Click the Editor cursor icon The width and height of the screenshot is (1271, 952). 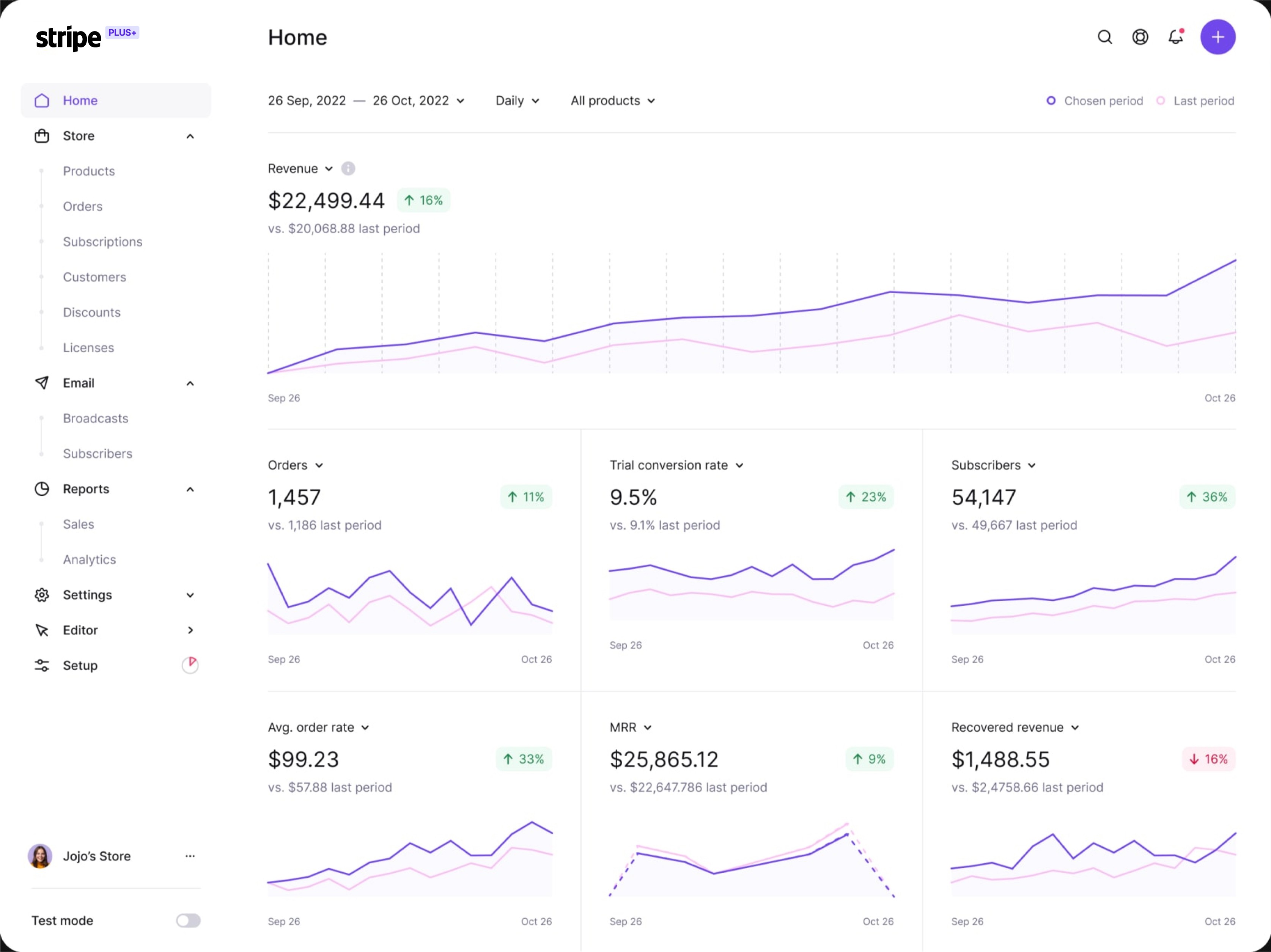coord(42,630)
